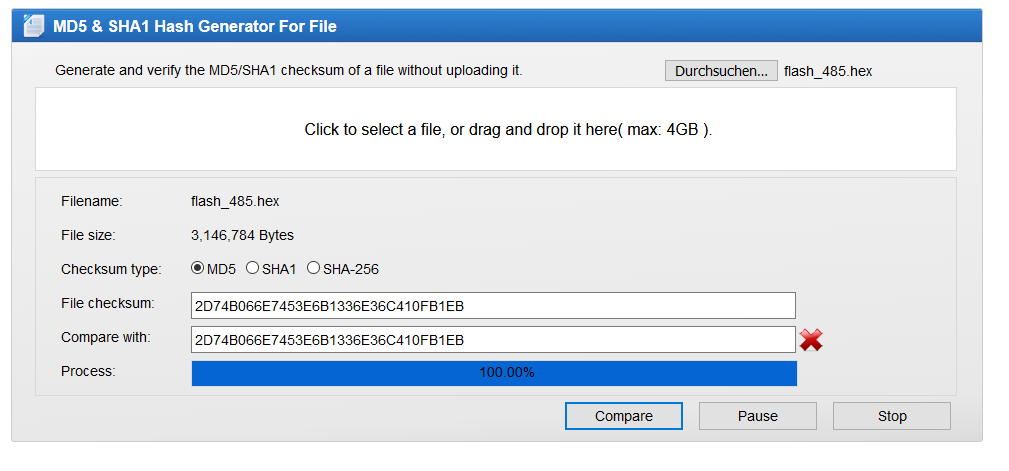Pause the hashing process

click(x=757, y=416)
